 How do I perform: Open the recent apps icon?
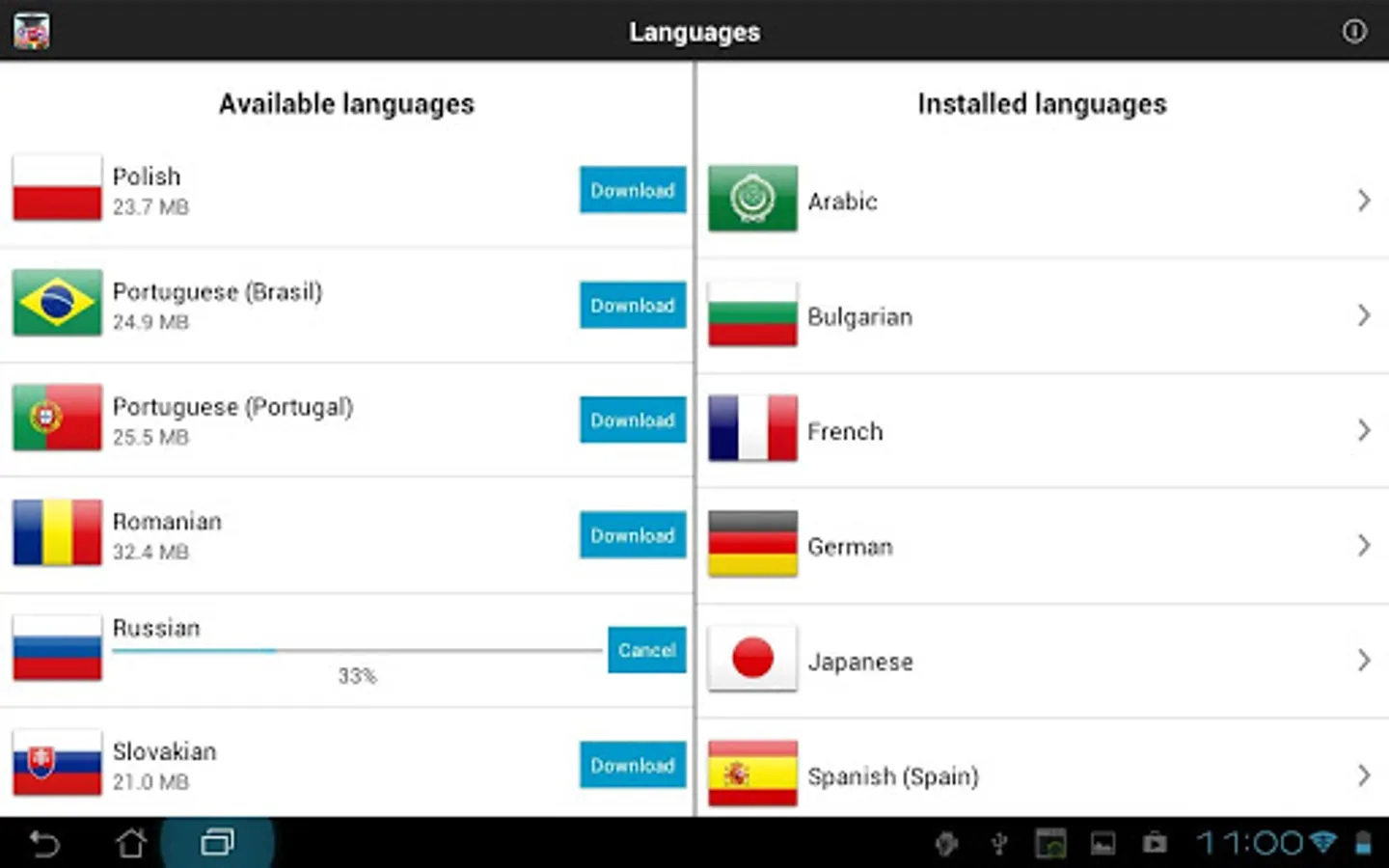pyautogui.click(x=217, y=844)
